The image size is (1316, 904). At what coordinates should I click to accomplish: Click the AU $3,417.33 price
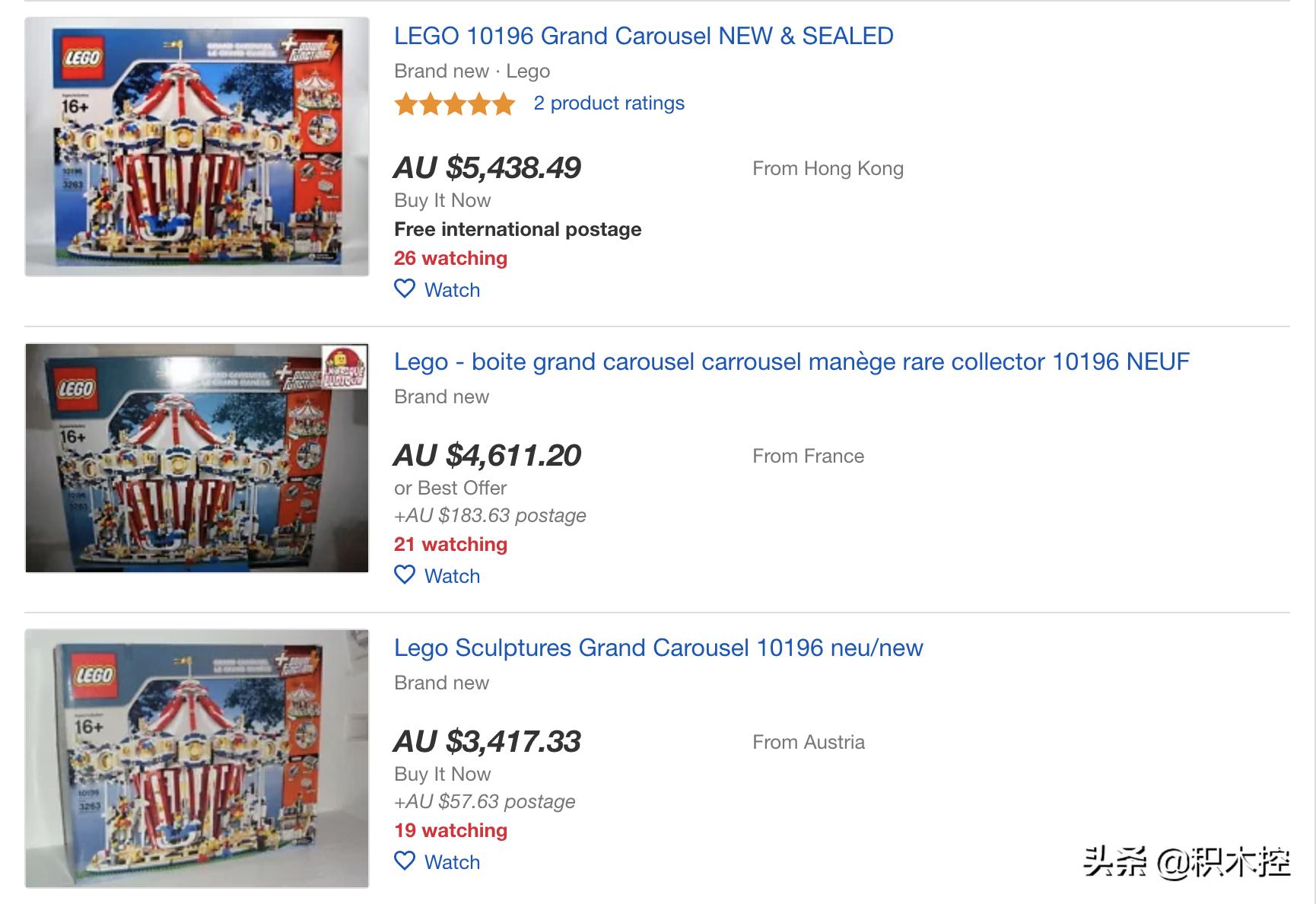coord(487,742)
